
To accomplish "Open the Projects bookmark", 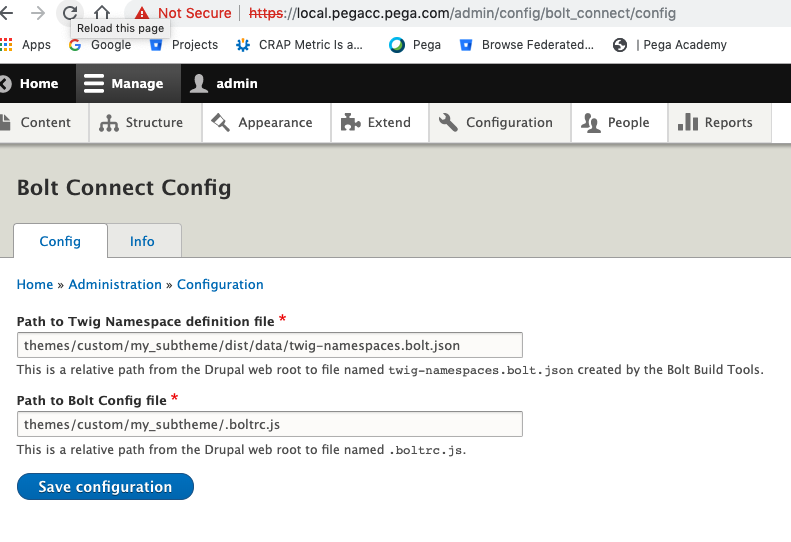I will click(184, 45).
